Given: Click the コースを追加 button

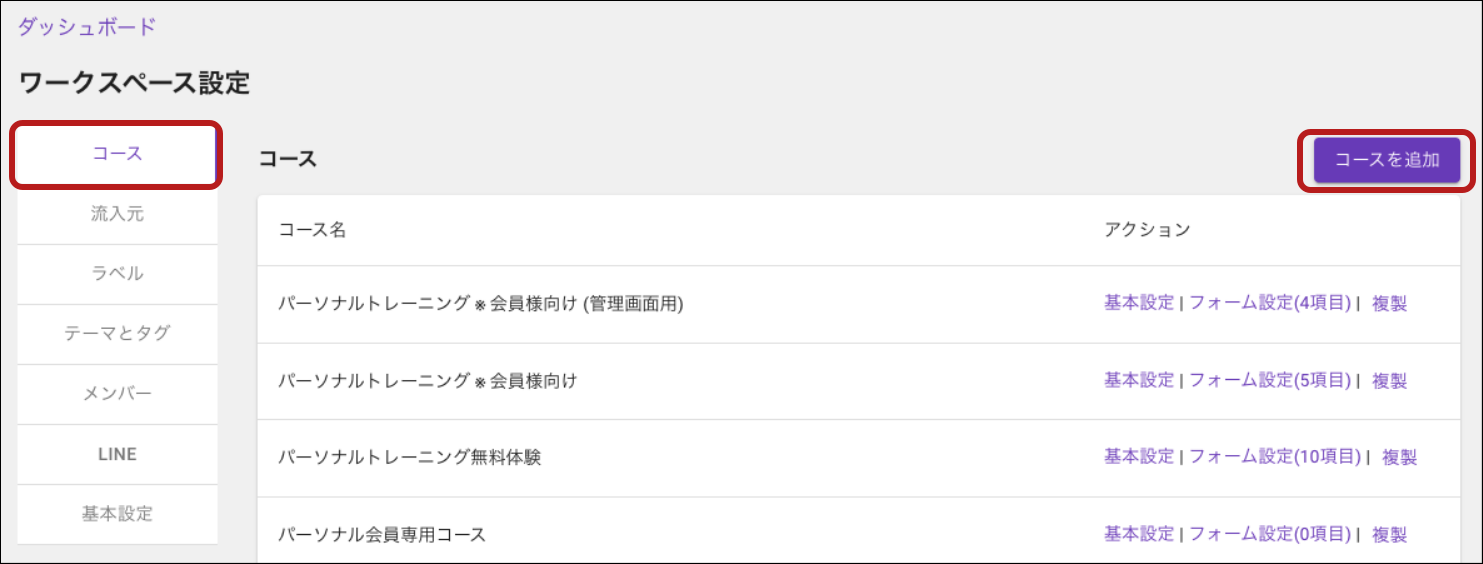Looking at the screenshot, I should (x=1387, y=160).
